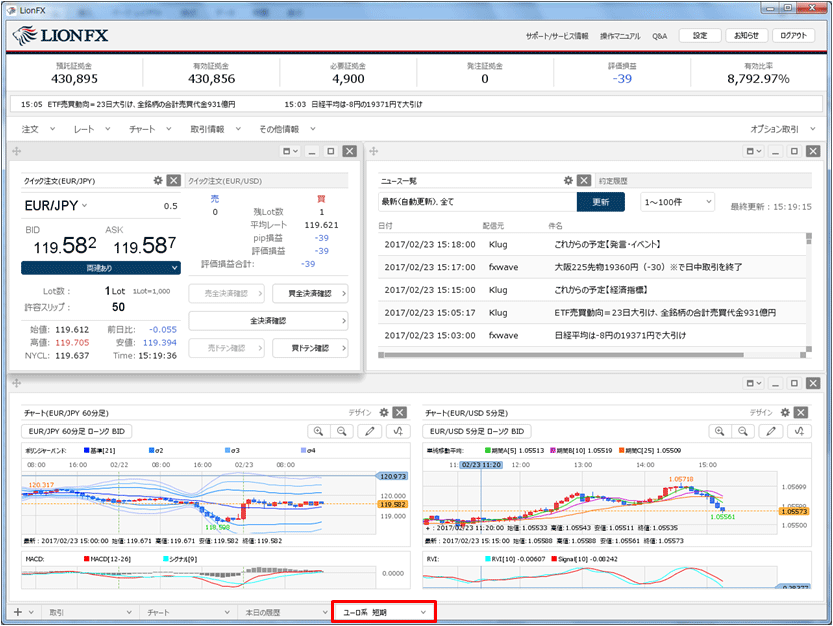
Task: Zoom out on the EUR/JPY chart
Action: click(342, 432)
